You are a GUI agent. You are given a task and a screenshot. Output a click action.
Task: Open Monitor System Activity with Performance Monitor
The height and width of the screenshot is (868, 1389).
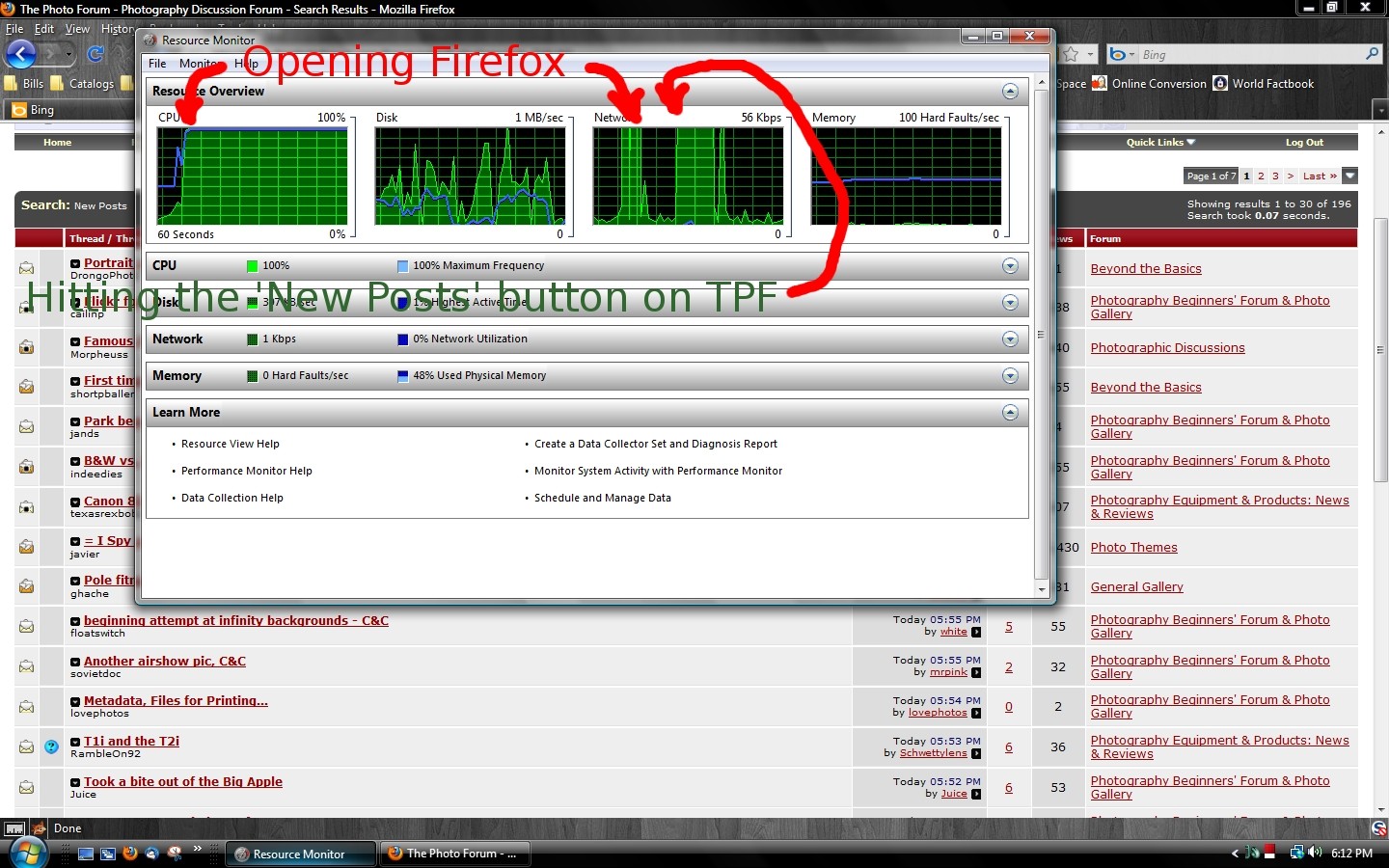[659, 472]
